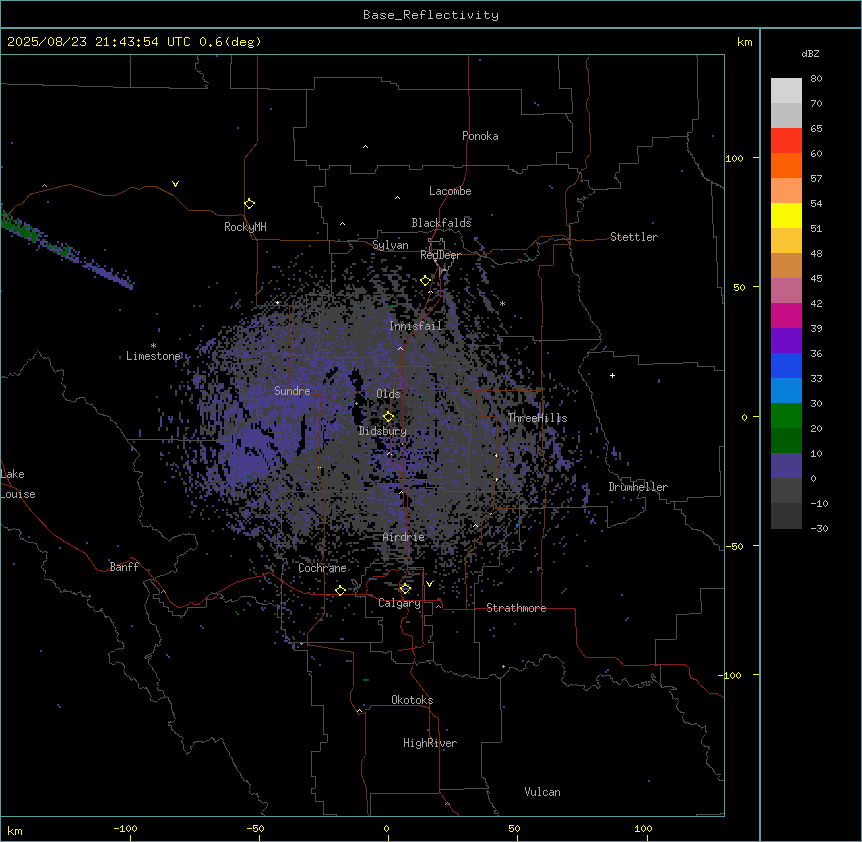Select the asterisk marker east of Innisfail
This screenshot has width=862, height=842.
pos(502,303)
